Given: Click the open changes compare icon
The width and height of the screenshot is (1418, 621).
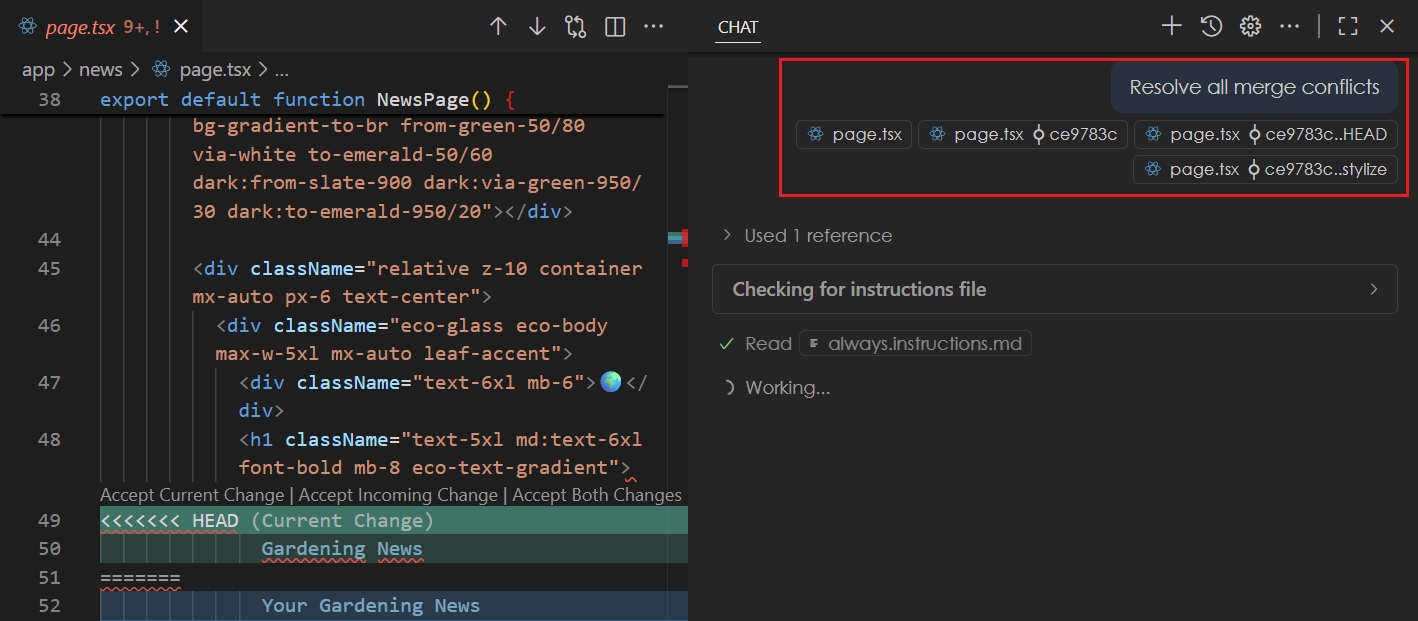Looking at the screenshot, I should (576, 27).
